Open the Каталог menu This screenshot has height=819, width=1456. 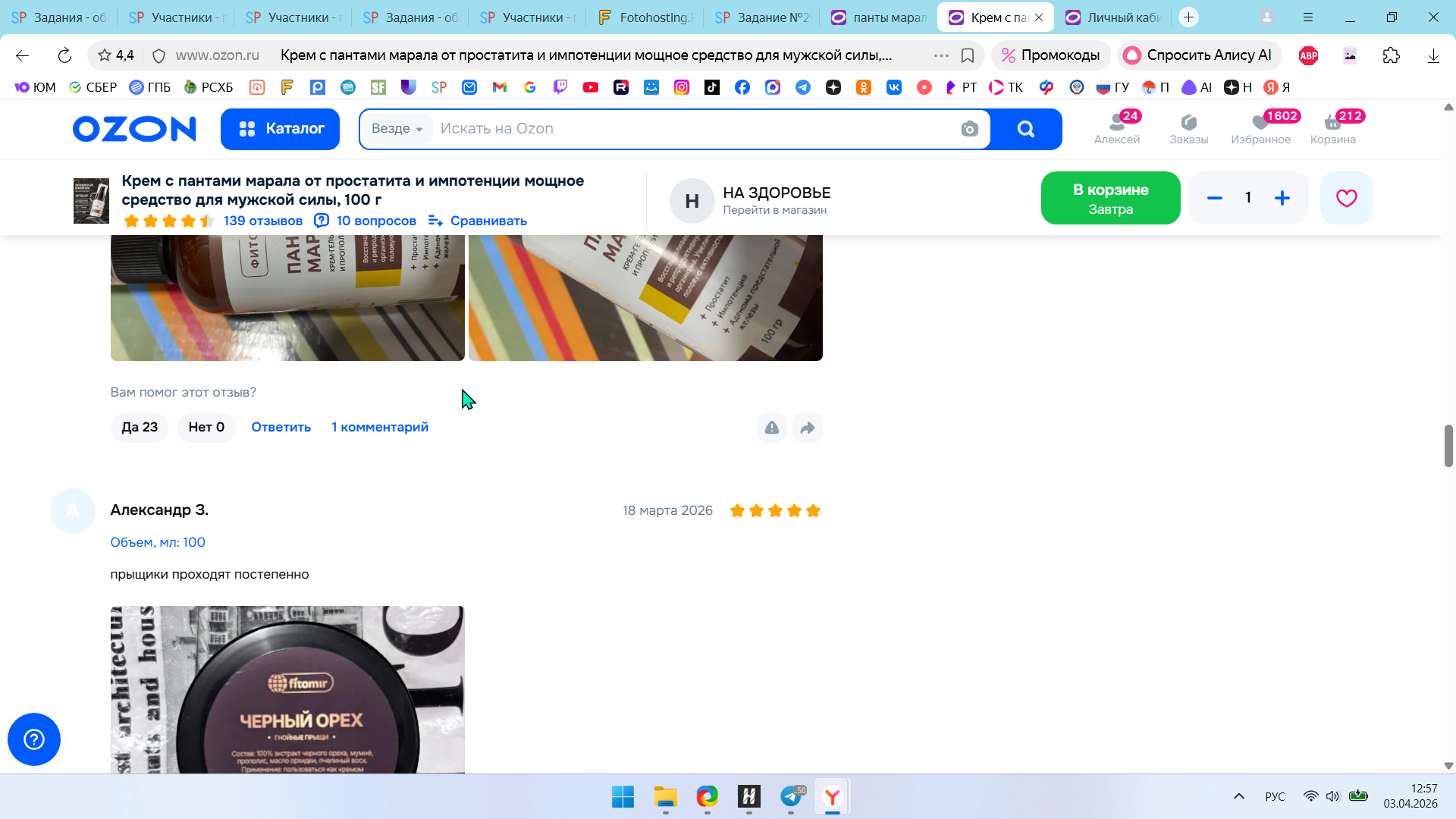click(x=280, y=129)
